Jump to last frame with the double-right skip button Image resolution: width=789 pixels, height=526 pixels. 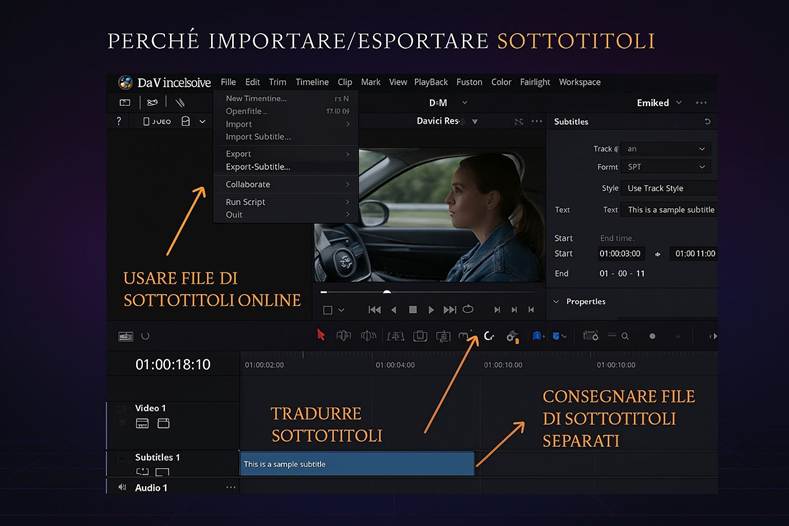coord(449,310)
